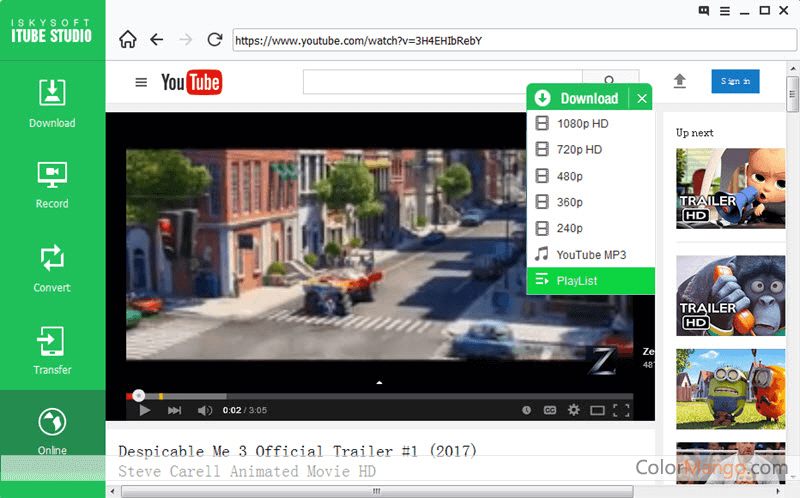800x498 pixels.
Task: Mute the video volume
Action: coord(204,410)
